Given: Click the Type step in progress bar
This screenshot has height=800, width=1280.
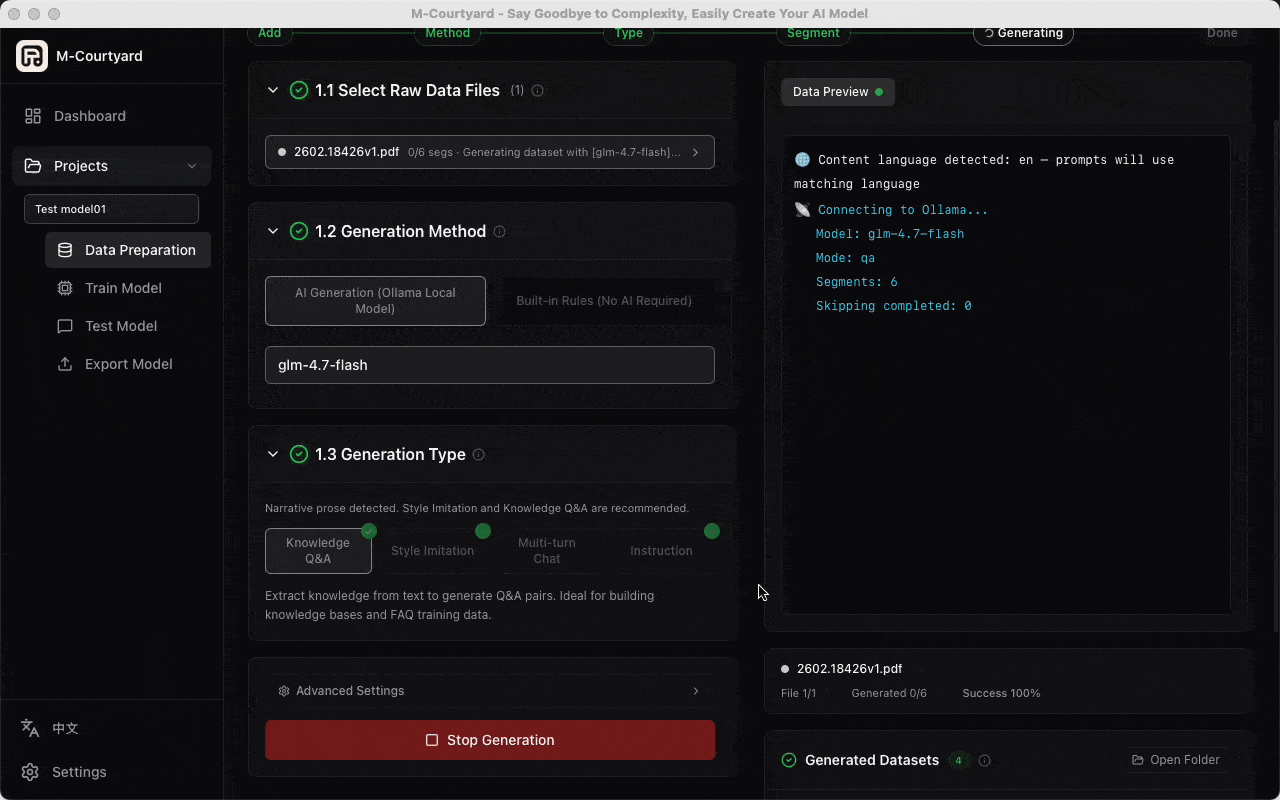Looking at the screenshot, I should (628, 33).
